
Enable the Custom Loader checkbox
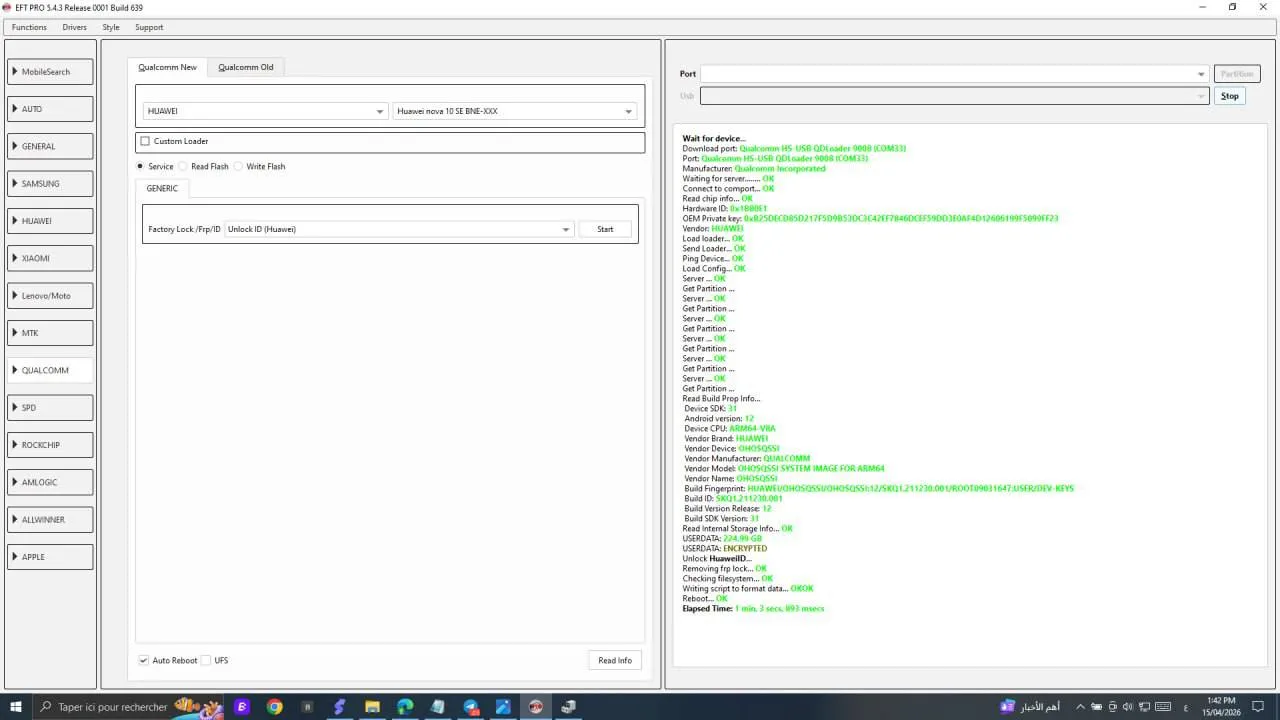[145, 142]
